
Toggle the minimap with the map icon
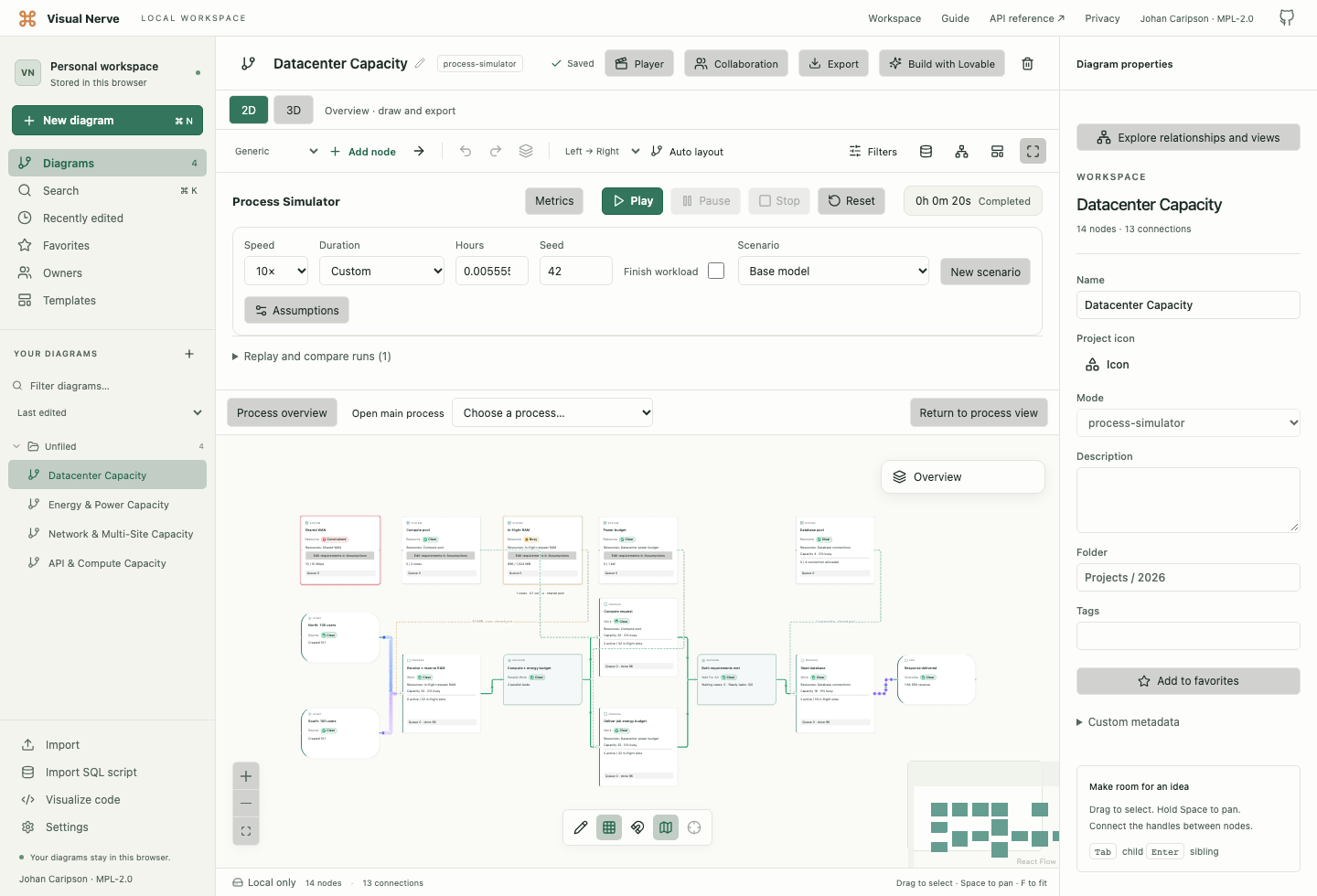coord(666,827)
